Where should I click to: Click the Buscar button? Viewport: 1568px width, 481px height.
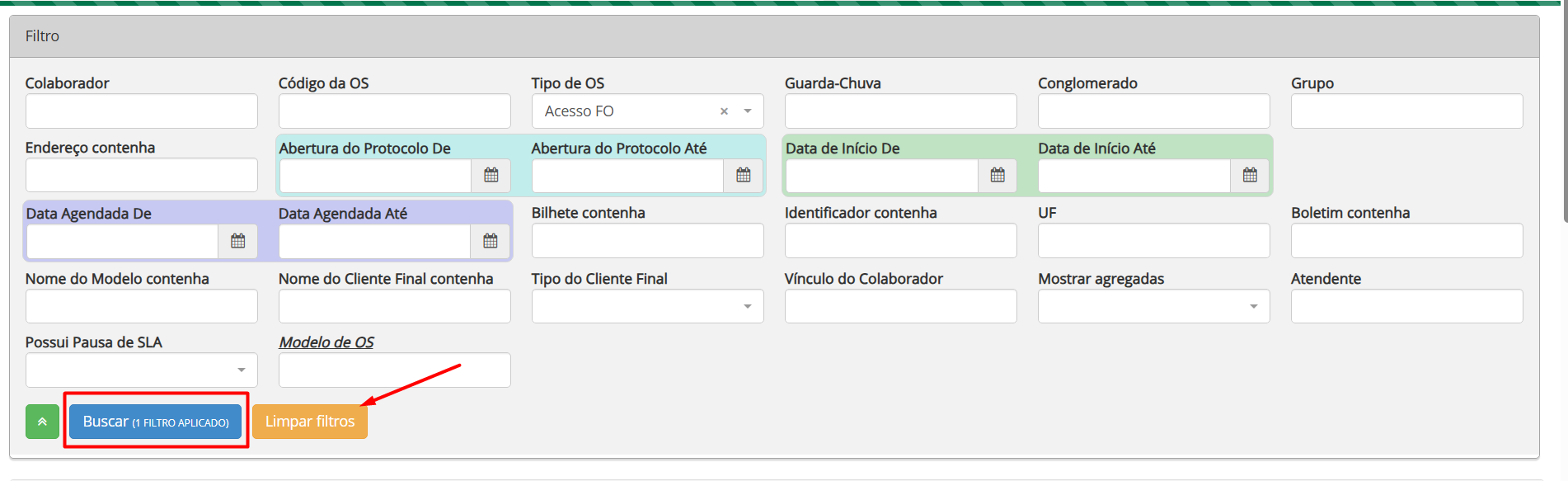(156, 422)
